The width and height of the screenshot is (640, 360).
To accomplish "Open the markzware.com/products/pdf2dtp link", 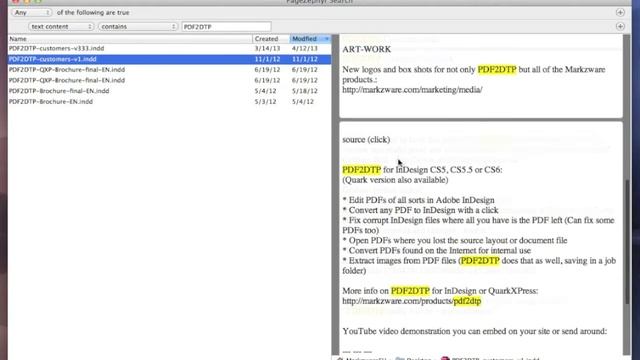I will click(x=411, y=301).
